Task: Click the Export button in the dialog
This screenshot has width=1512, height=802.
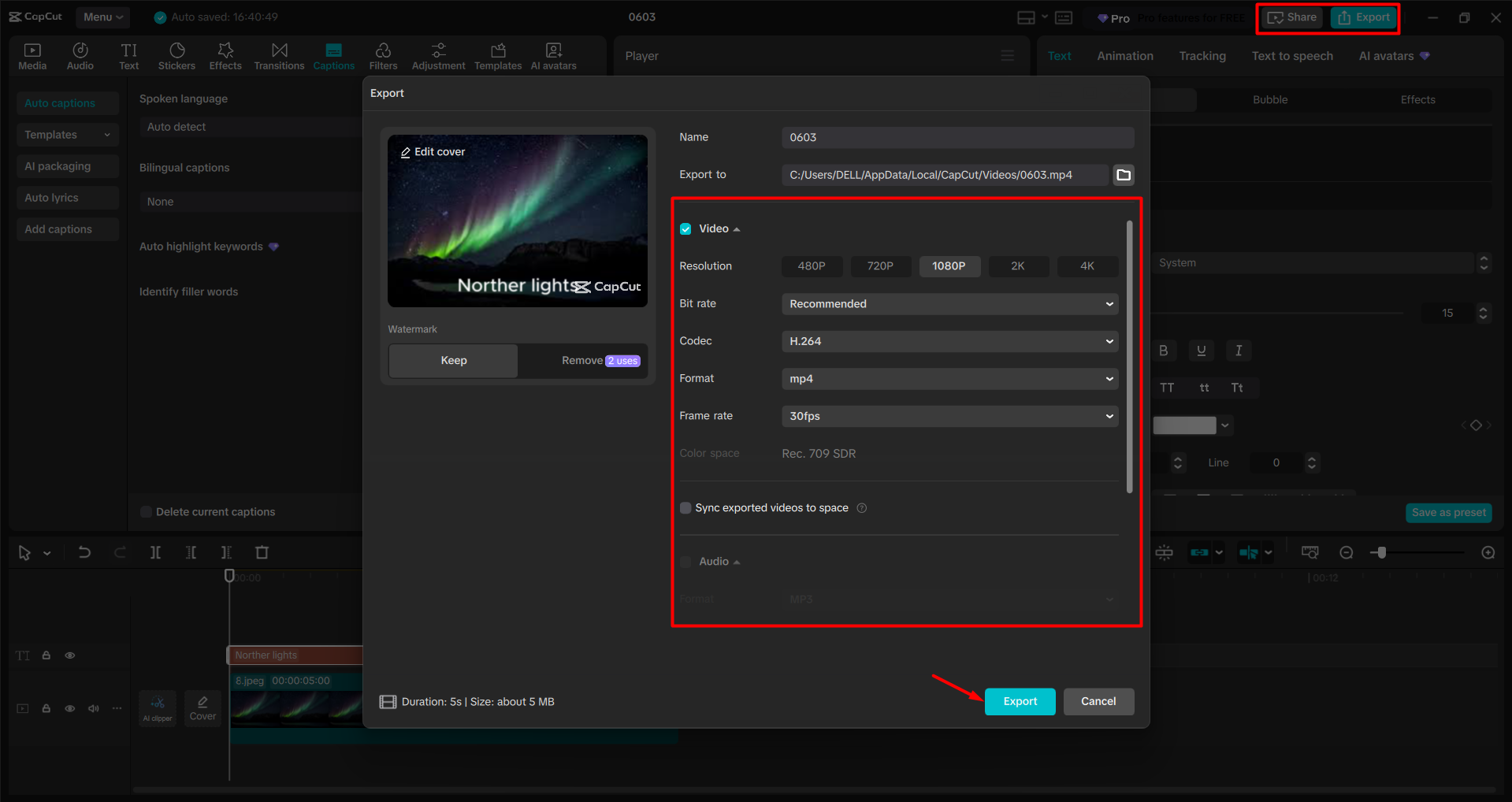Action: 1020,701
